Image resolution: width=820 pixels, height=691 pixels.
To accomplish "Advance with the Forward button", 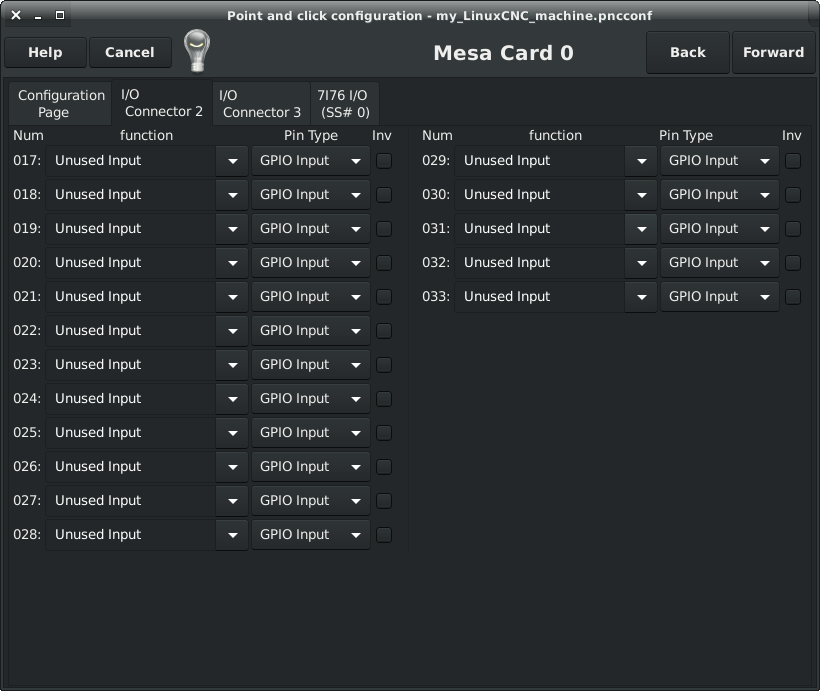I will [x=773, y=52].
